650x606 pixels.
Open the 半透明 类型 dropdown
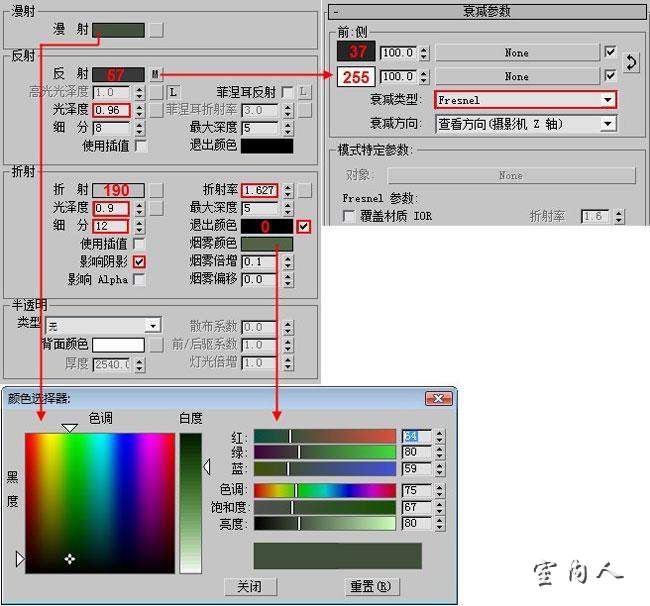[x=103, y=326]
